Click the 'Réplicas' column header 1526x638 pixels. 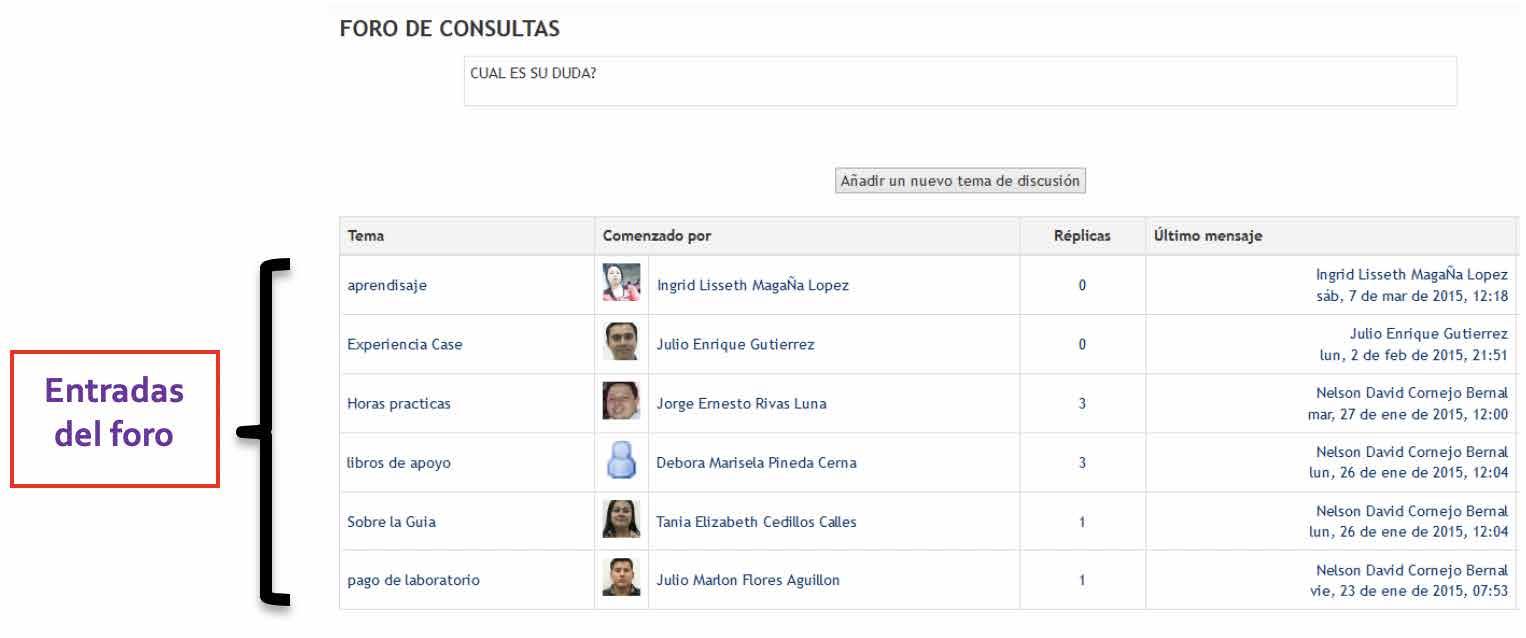[1082, 236]
